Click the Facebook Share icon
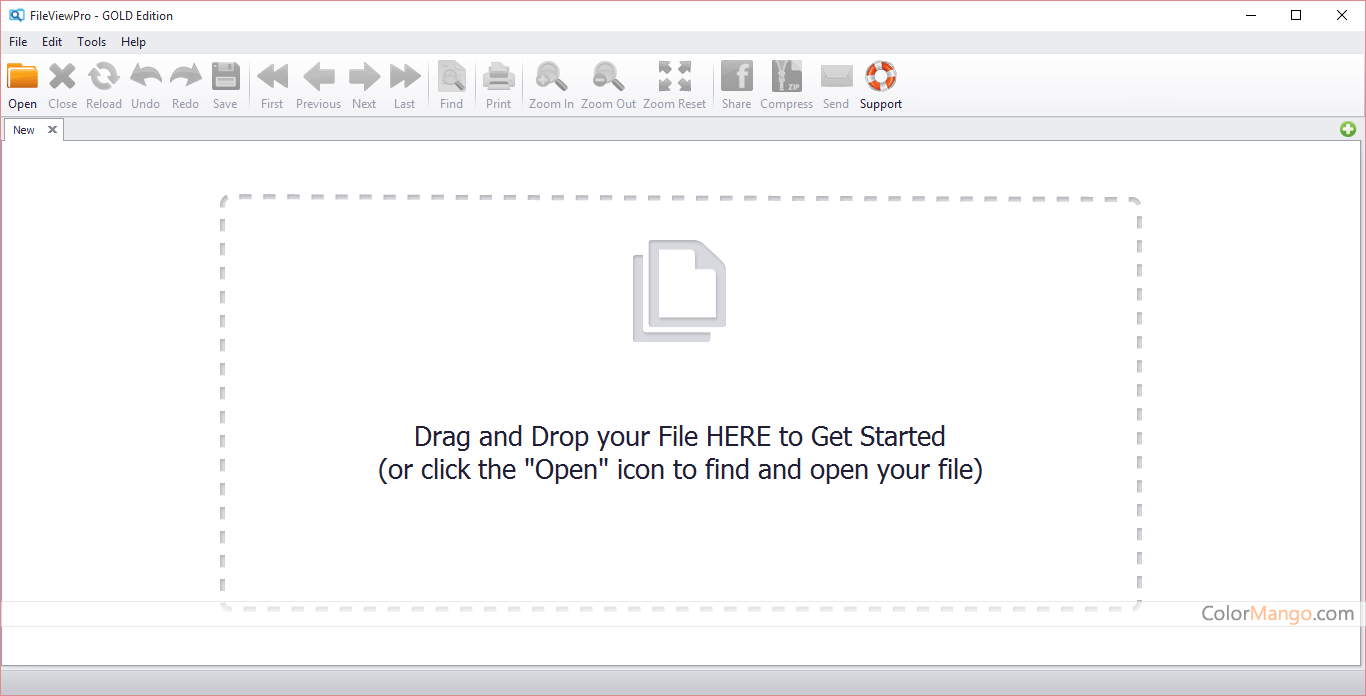 (737, 76)
